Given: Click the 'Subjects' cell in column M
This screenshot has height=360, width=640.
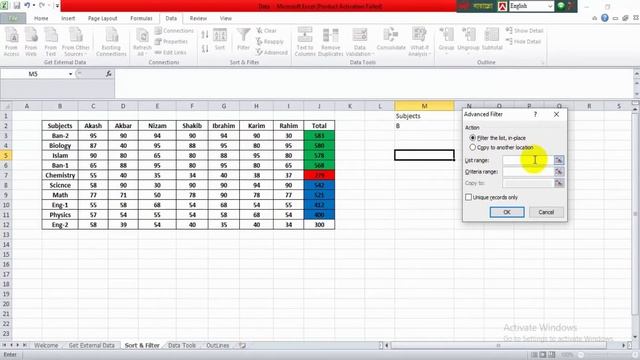Looking at the screenshot, I should click(x=424, y=116).
